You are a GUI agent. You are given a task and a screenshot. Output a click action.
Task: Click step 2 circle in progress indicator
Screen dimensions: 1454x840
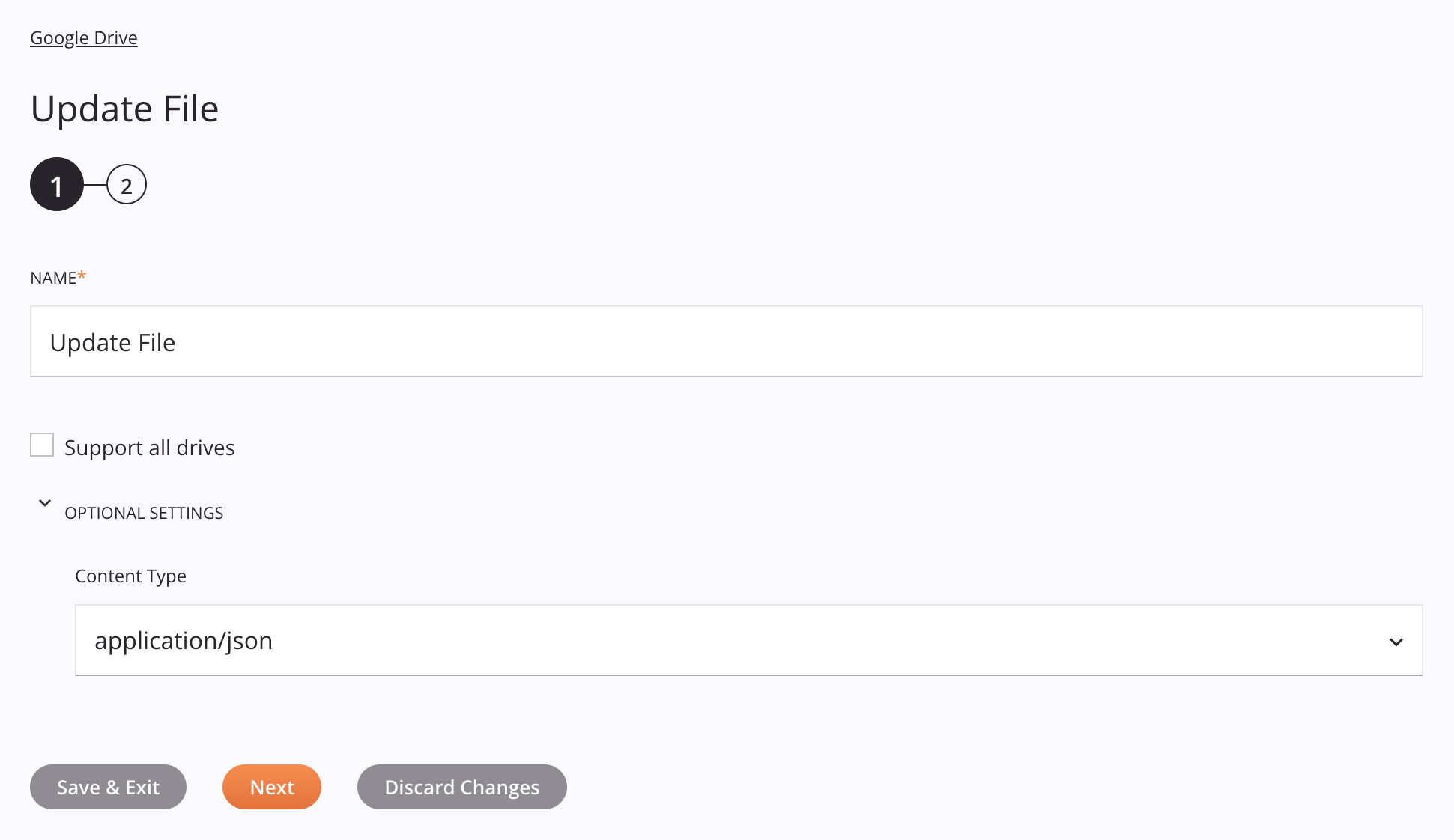(x=126, y=184)
